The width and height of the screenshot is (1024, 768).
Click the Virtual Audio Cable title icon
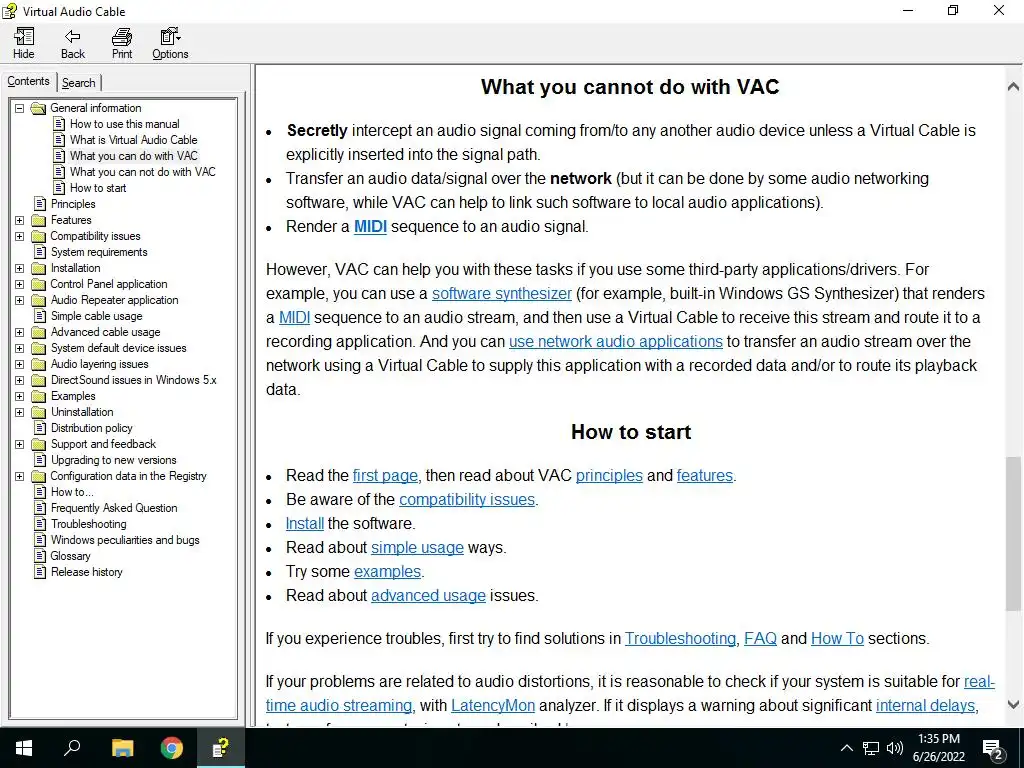[x=9, y=11]
